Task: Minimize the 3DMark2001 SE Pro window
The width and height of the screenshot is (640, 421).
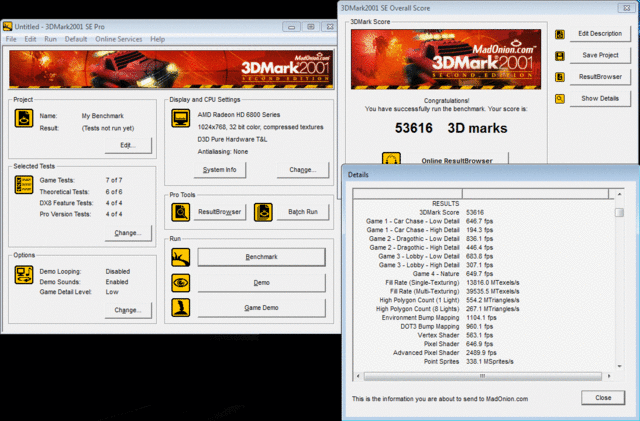Action: click(291, 27)
